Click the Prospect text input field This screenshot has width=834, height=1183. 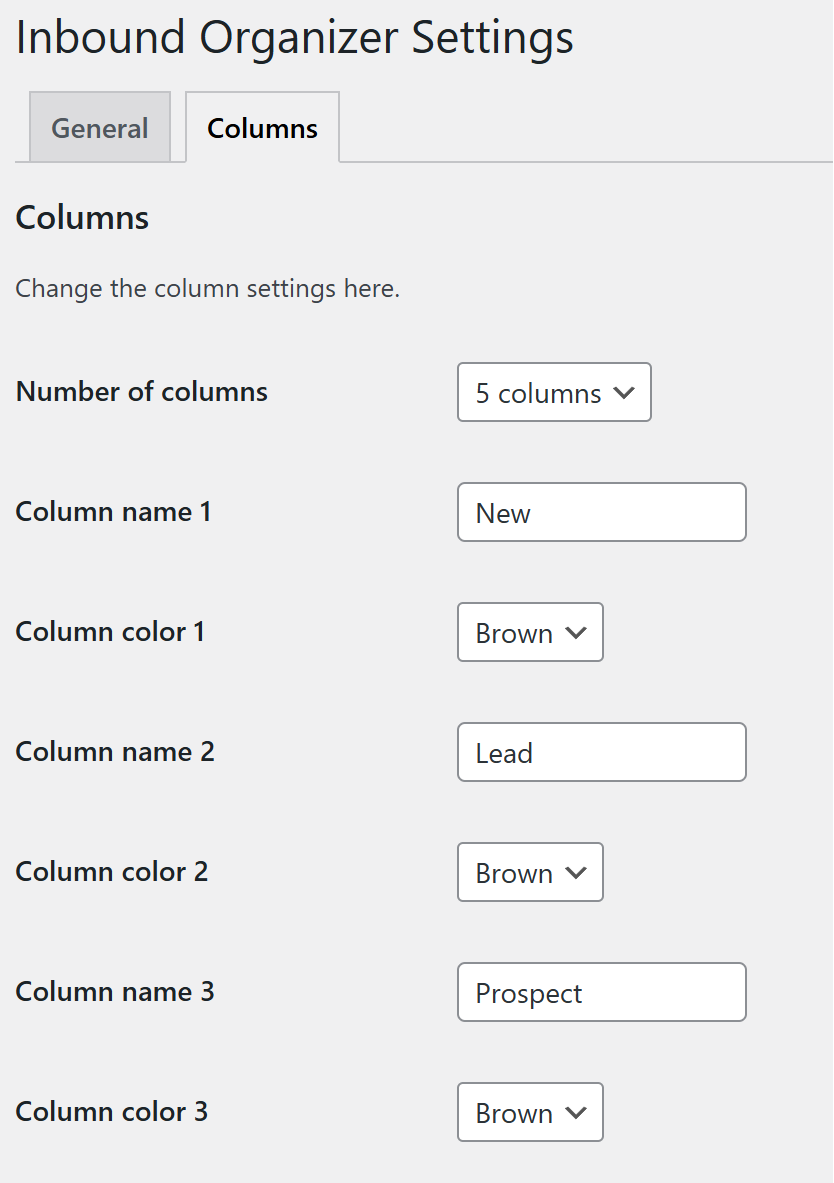pos(601,993)
